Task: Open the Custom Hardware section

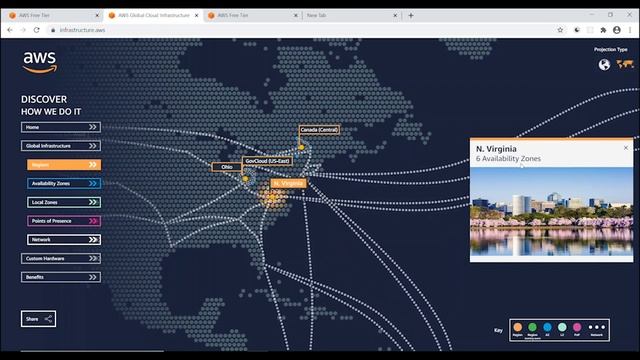Action: (61, 258)
